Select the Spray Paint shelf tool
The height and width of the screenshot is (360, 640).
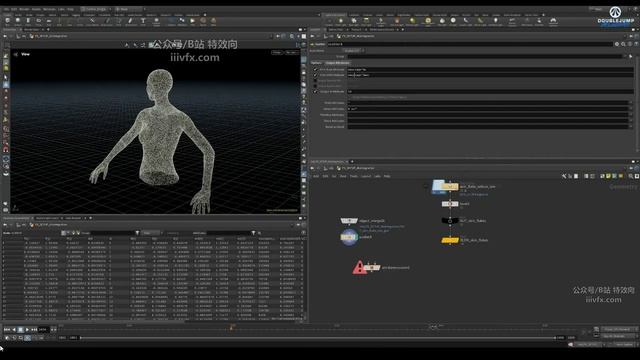tap(130, 21)
